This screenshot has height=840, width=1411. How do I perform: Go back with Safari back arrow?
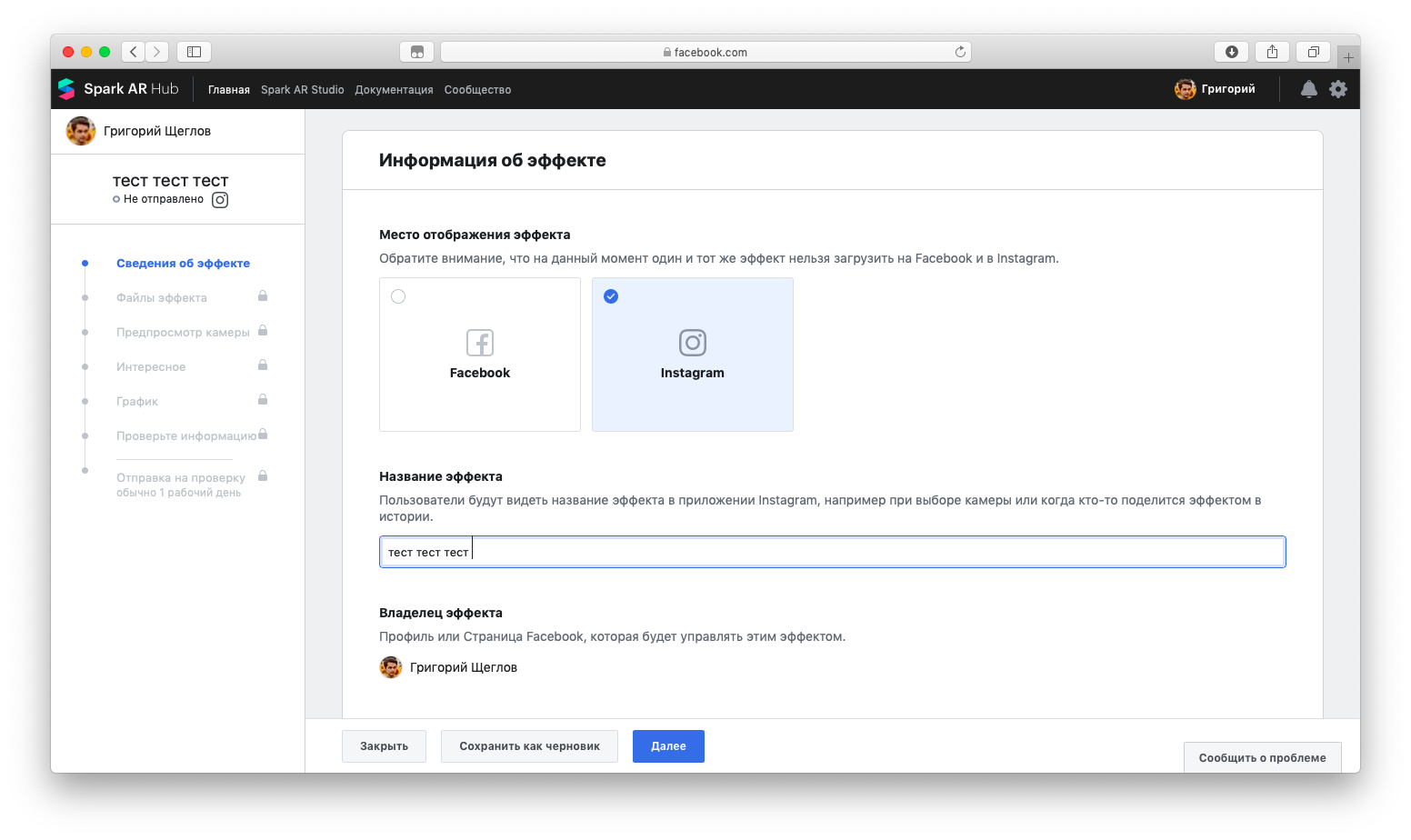(x=134, y=52)
